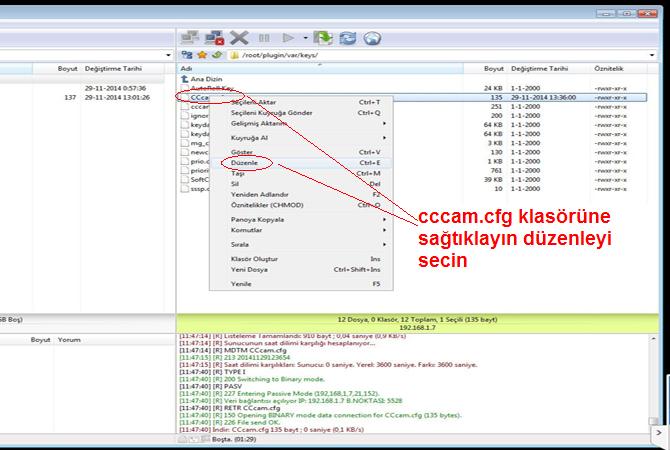Screen dimensions: 670x450
Task: Click the left pane Değiştirme Tarihi header
Action: pyautogui.click(x=122, y=68)
